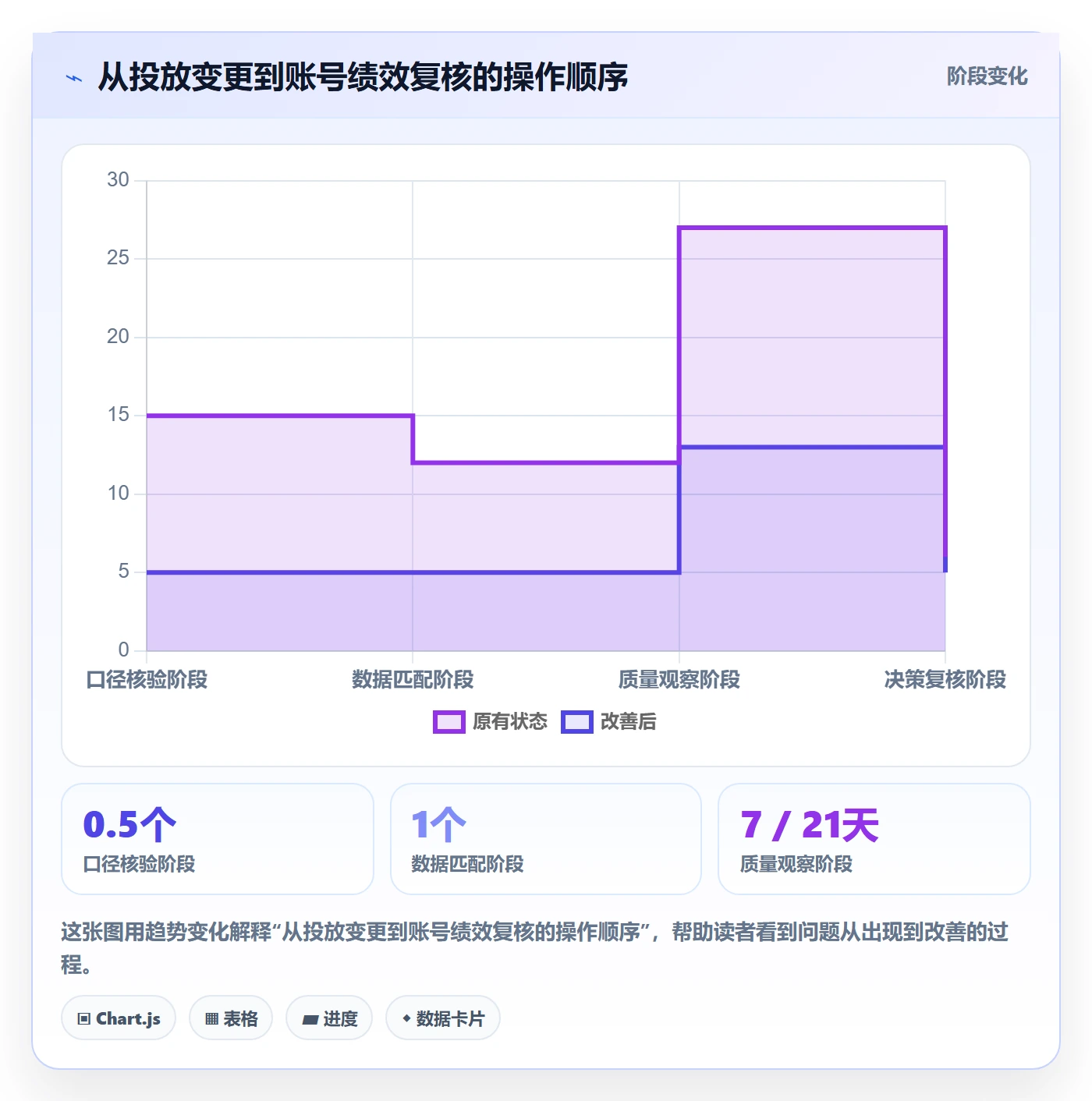Viewport: 1092px width, 1101px height.
Task: Click the y-axis value 5
Action: pyautogui.click(x=123, y=572)
